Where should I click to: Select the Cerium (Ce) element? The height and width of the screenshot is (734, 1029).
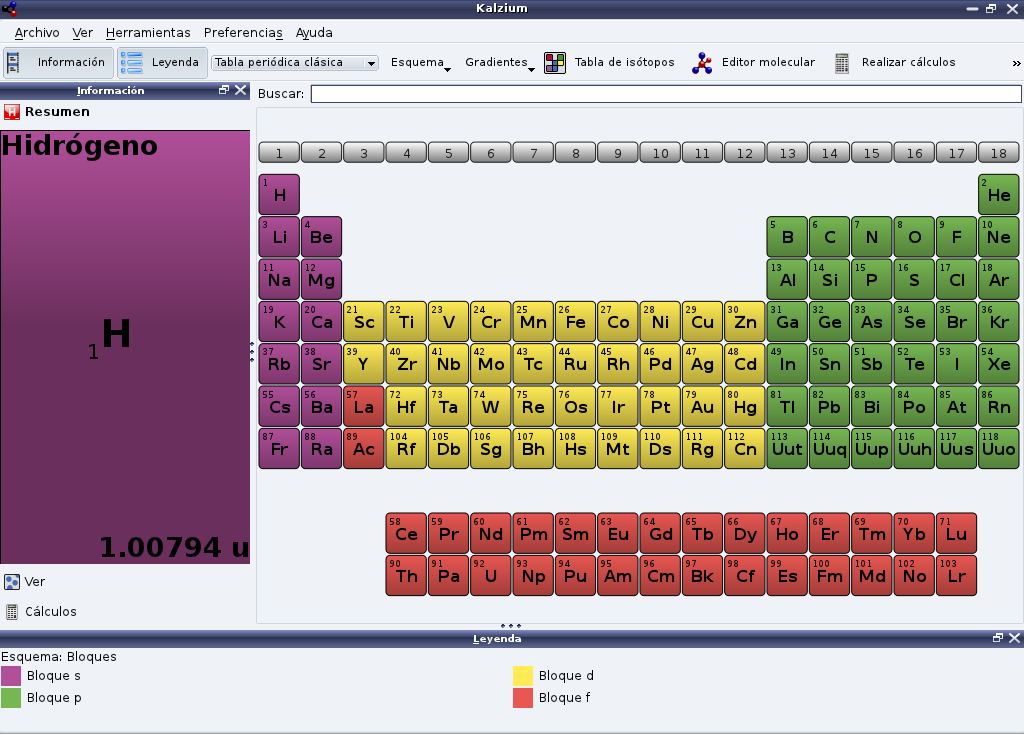click(406, 534)
